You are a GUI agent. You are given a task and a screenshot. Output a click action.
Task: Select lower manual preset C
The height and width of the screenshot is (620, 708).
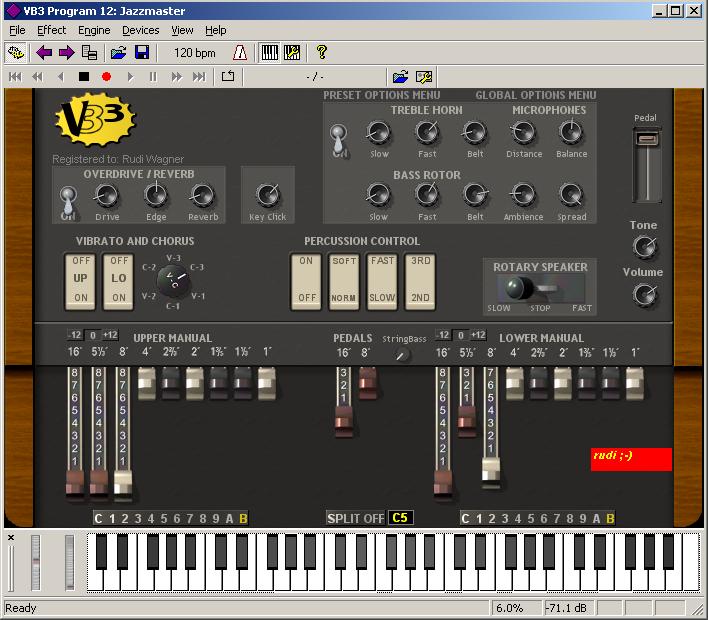click(466, 519)
